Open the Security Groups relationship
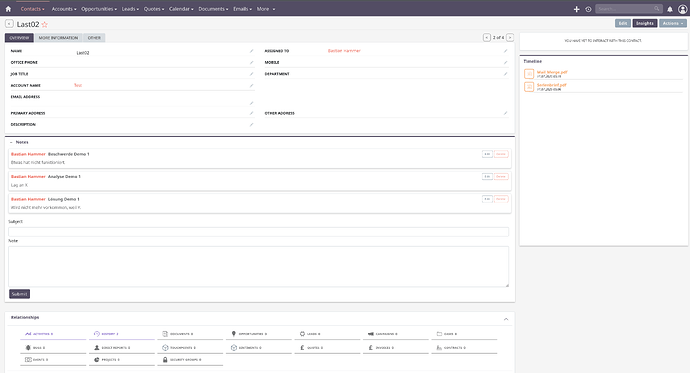Viewport: 690px width, 373px height. coord(190,360)
